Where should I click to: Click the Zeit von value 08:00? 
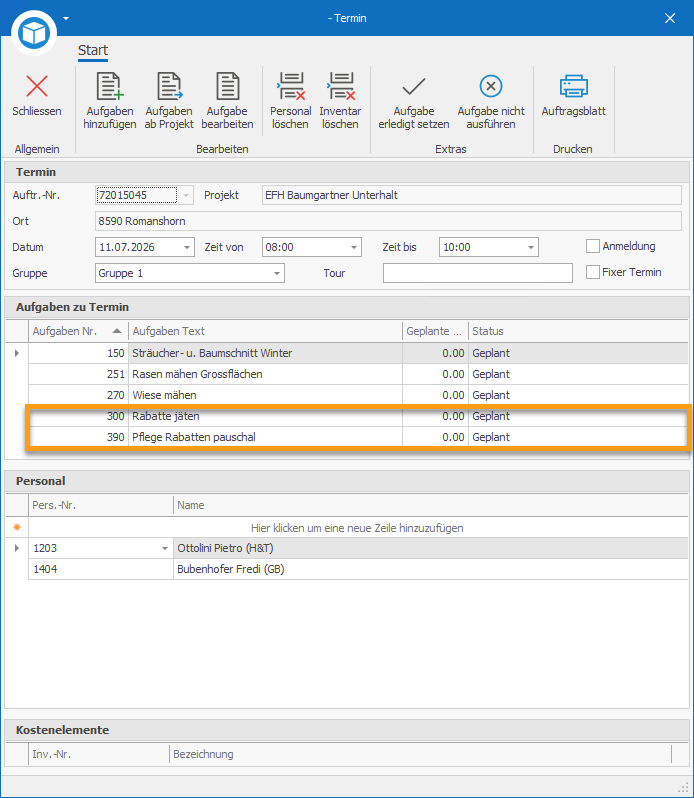coord(279,247)
